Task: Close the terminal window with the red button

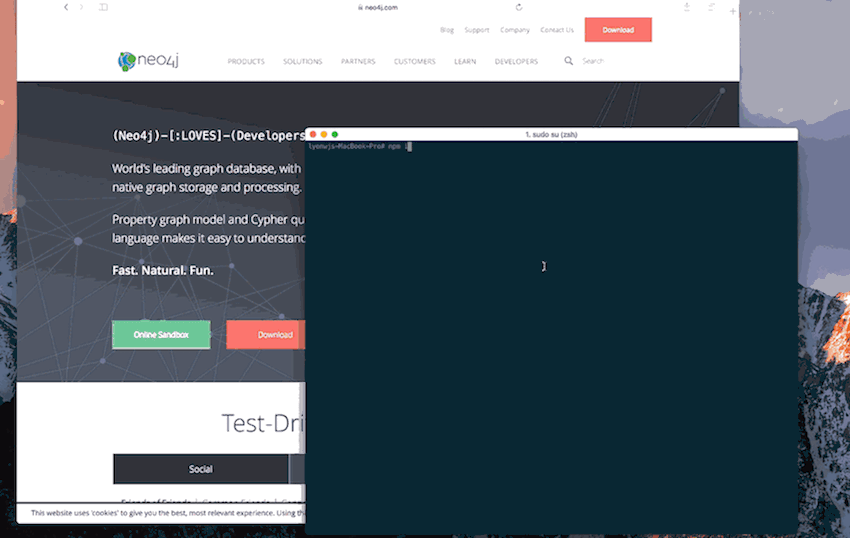Action: (313, 134)
